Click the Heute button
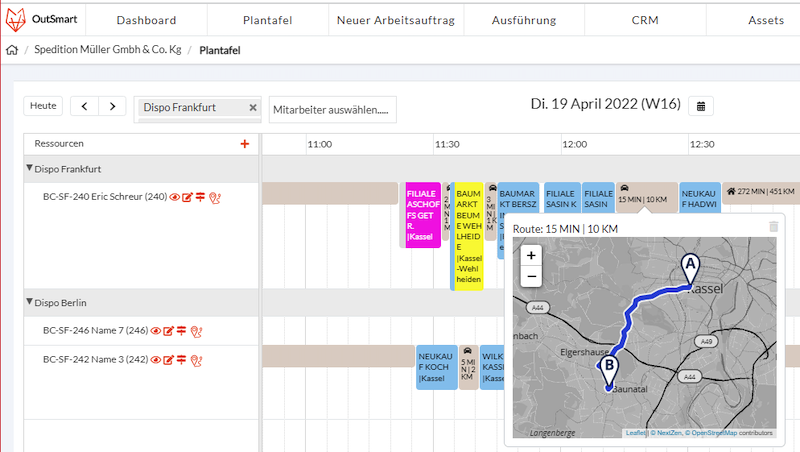800x452 pixels. [43, 106]
